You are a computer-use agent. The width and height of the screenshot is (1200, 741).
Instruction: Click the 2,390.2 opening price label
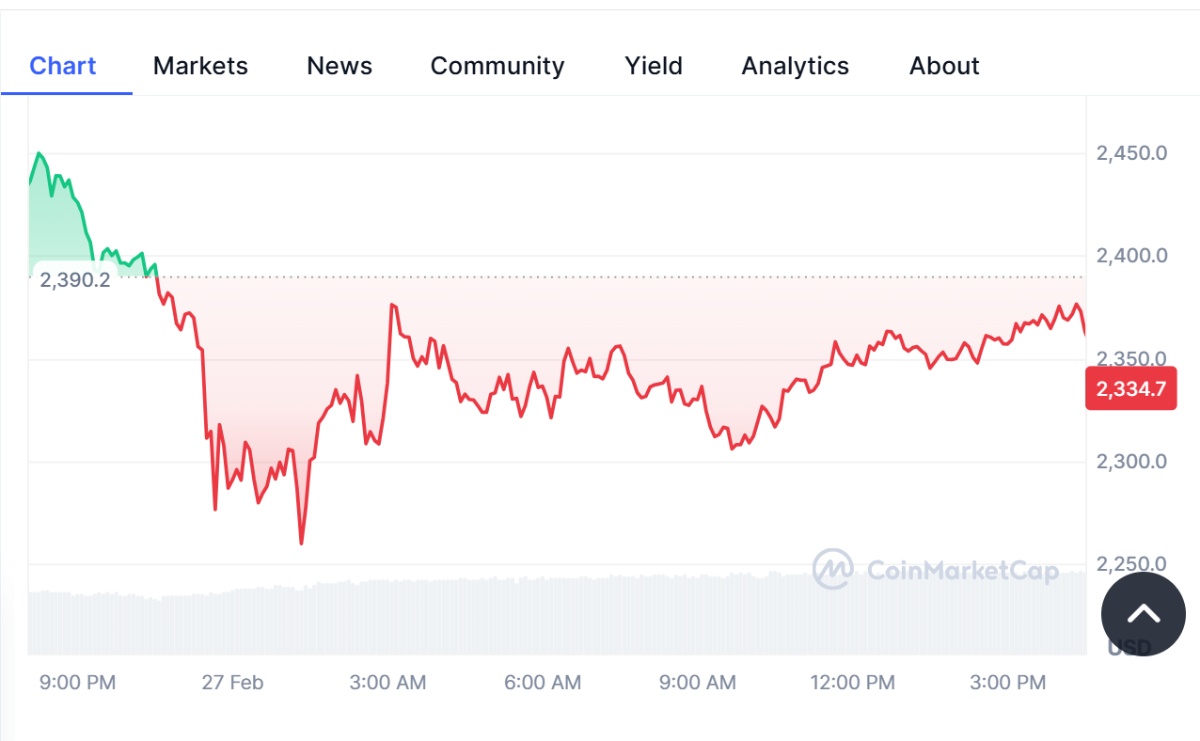click(75, 279)
